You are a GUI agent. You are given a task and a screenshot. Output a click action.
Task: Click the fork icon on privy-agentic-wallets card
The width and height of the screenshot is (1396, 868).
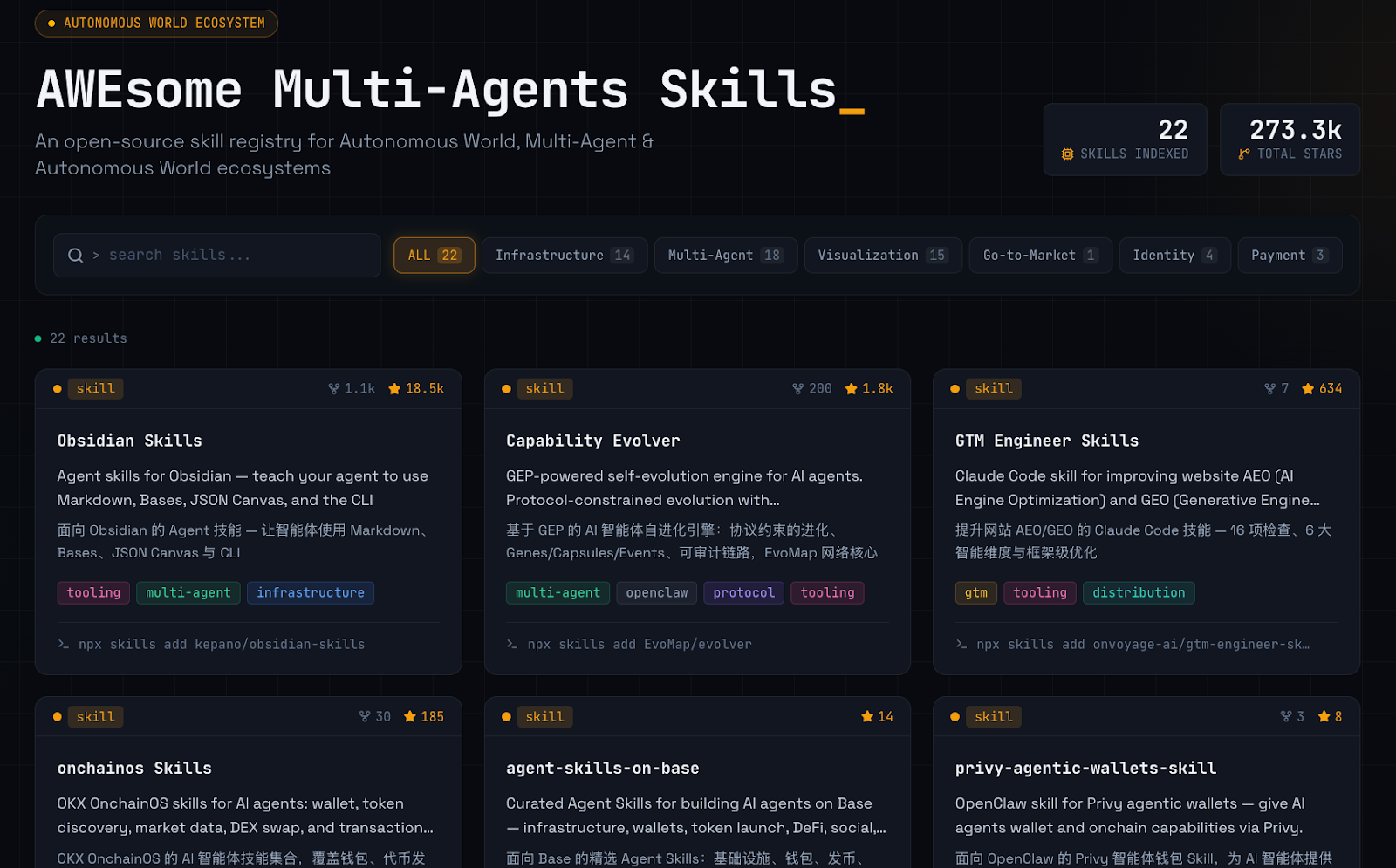(1286, 717)
